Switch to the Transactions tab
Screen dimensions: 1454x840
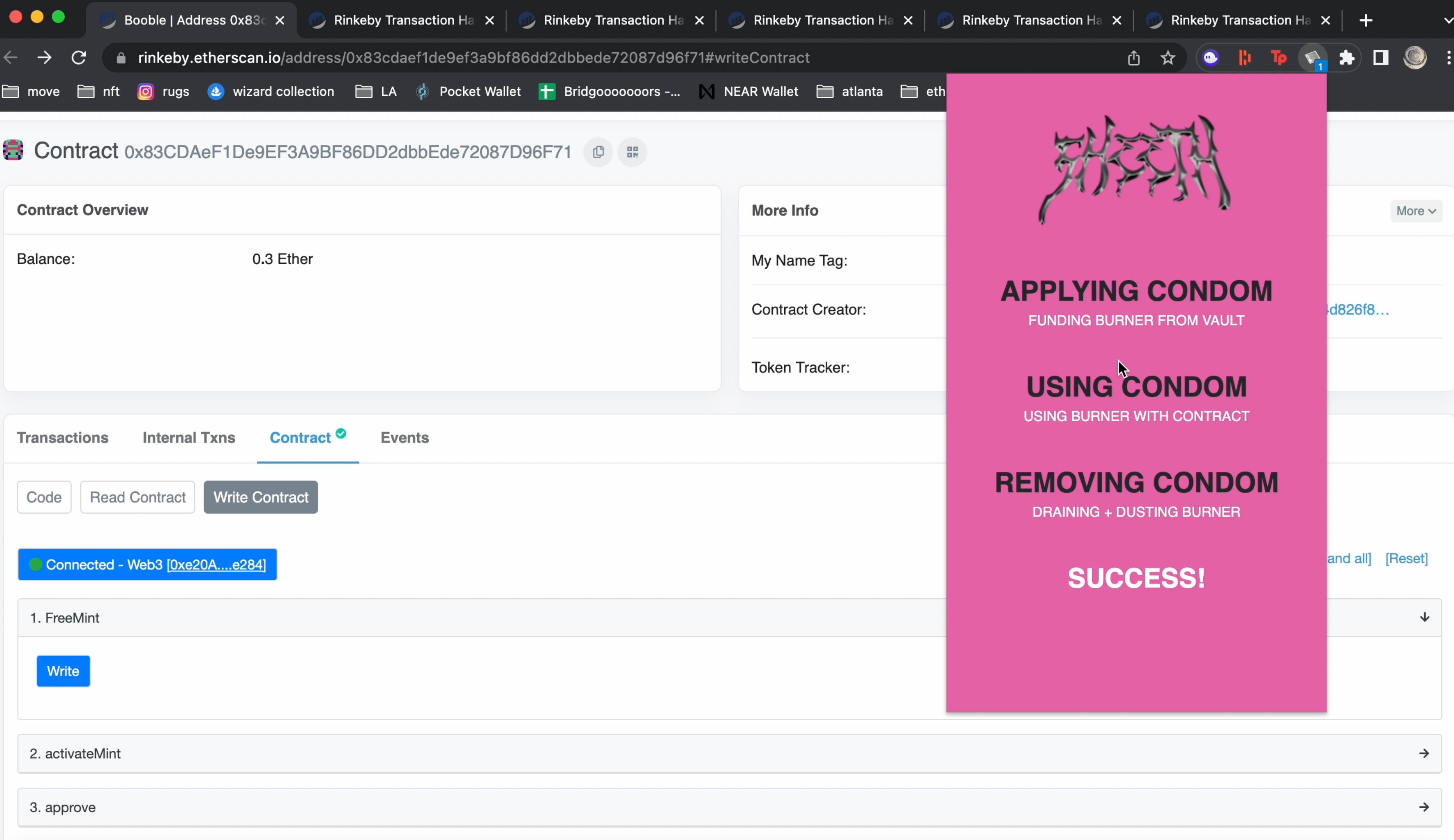tap(62, 438)
